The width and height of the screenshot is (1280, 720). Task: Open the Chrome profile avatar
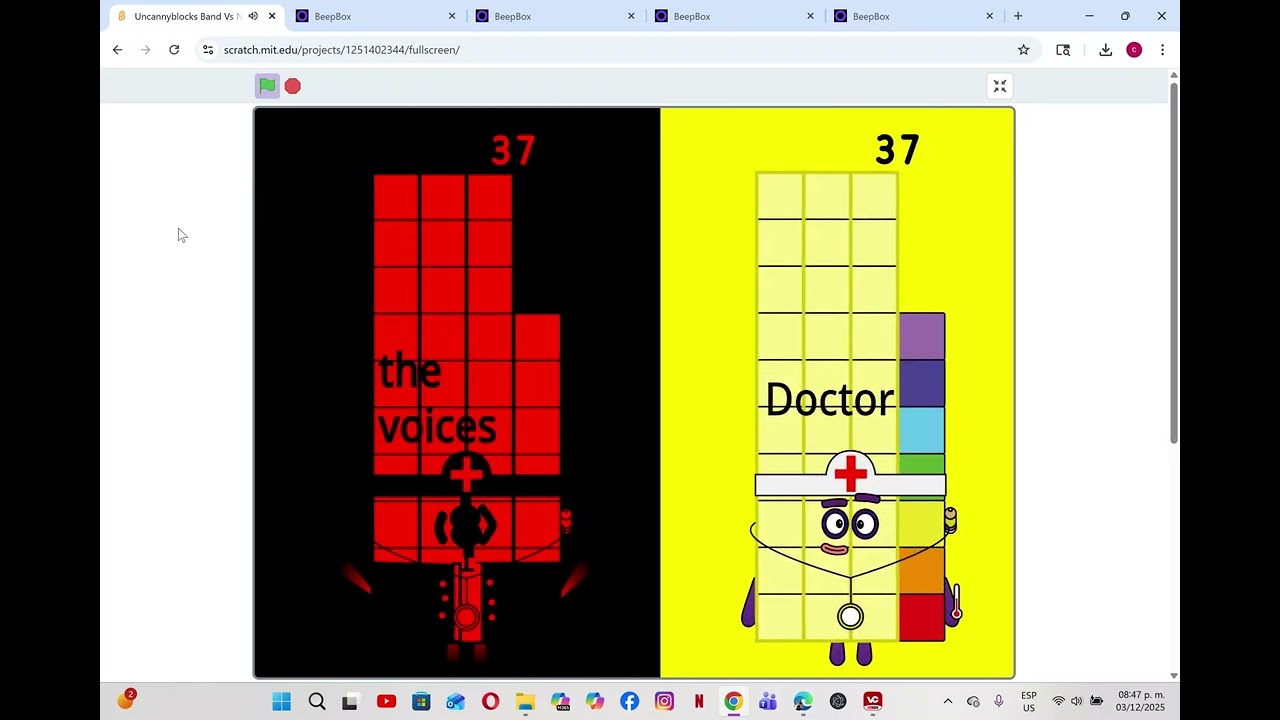coord(1134,50)
